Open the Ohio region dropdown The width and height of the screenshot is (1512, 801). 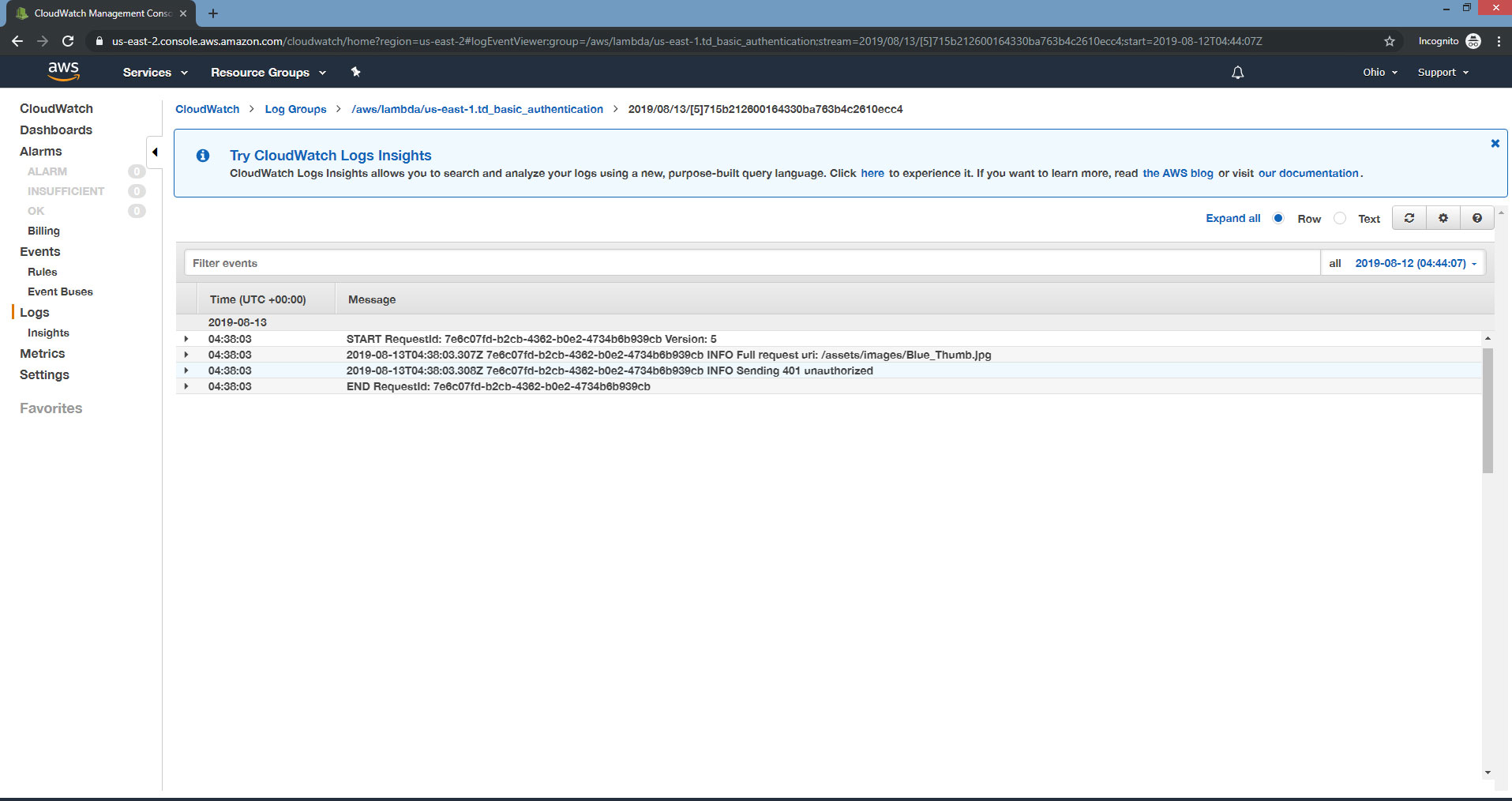(1380, 72)
